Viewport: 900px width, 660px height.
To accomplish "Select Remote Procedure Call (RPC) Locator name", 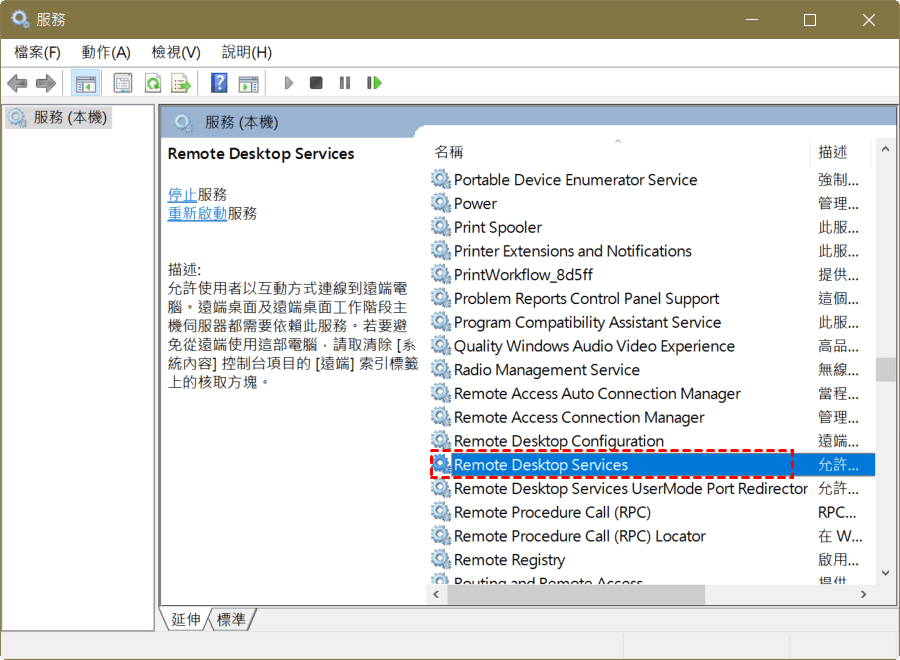I will tap(580, 536).
